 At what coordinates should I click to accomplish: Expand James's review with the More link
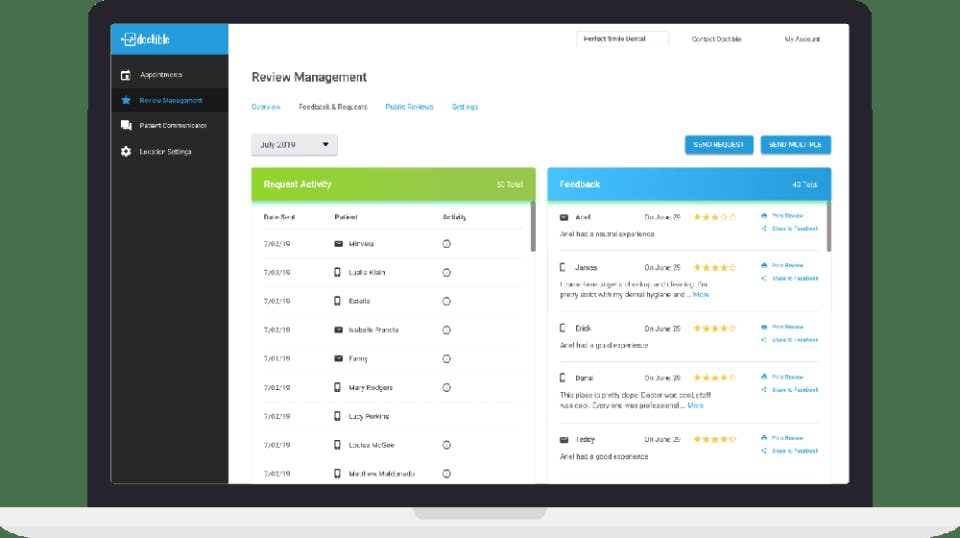tap(701, 294)
